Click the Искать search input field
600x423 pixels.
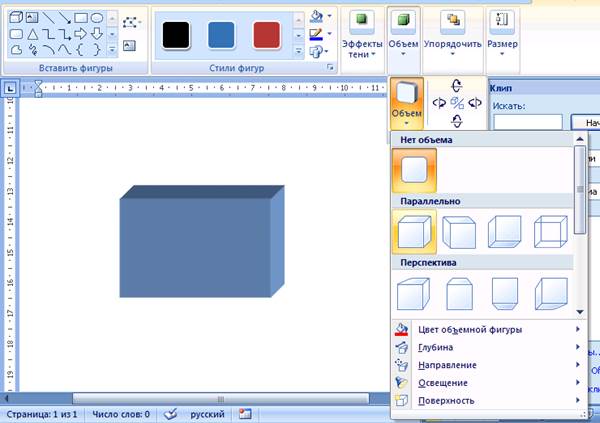[x=528, y=122]
